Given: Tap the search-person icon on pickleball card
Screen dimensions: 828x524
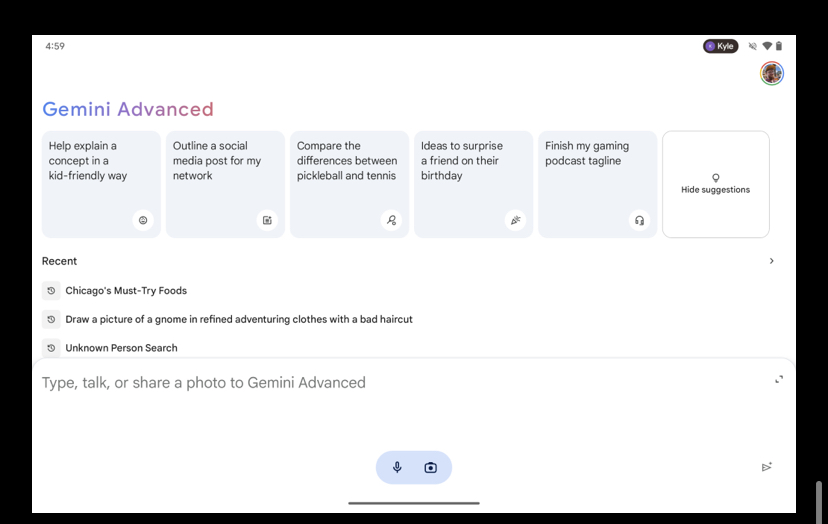Looking at the screenshot, I should 391,220.
